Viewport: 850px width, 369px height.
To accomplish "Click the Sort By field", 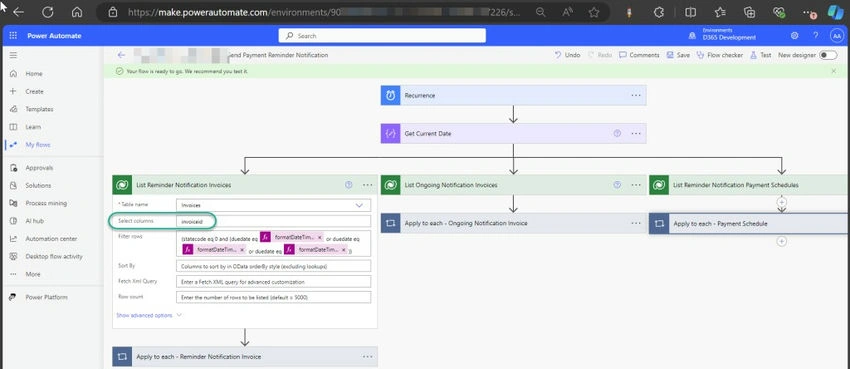I will coord(273,266).
